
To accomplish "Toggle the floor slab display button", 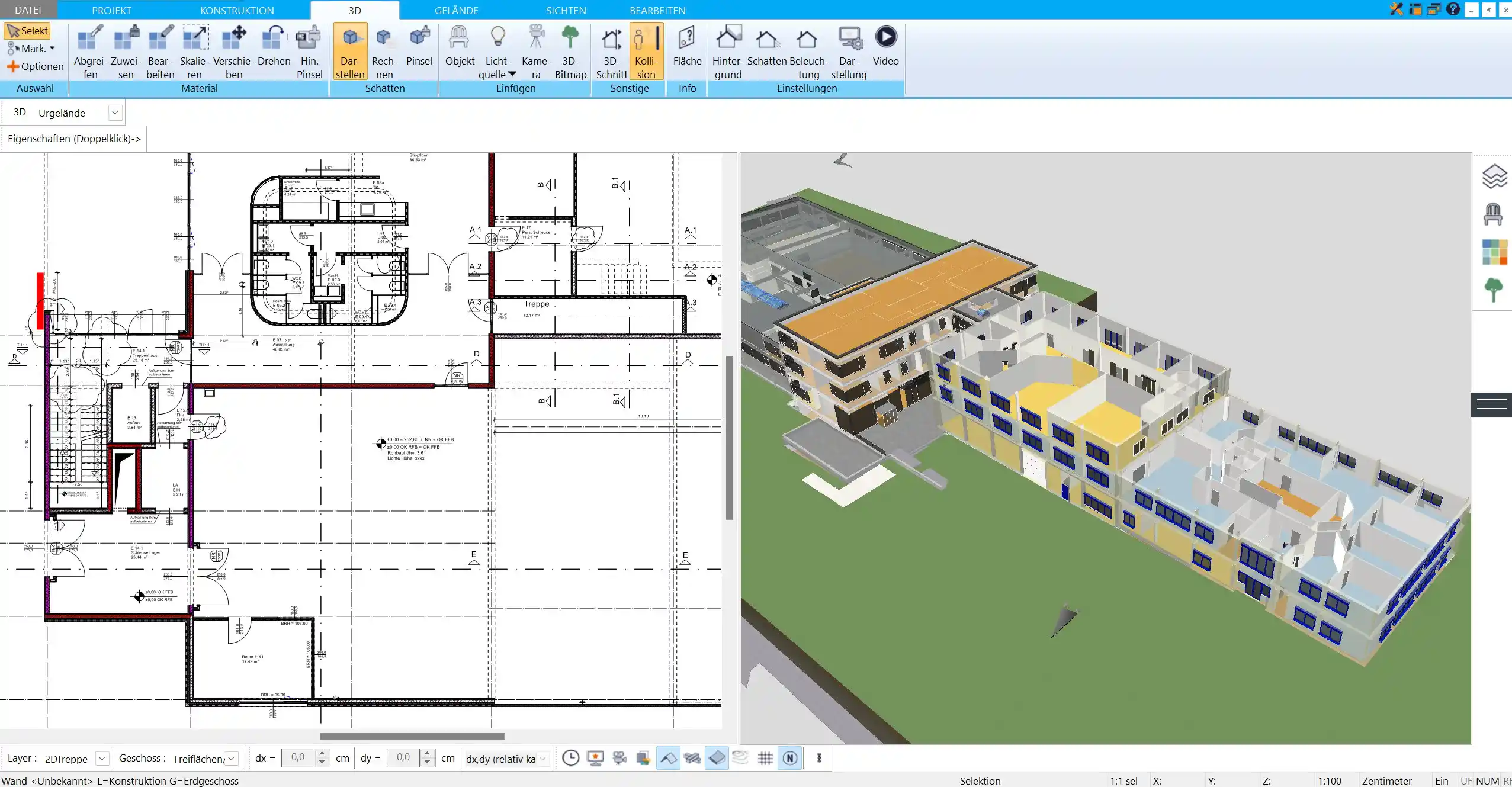I will 717,758.
